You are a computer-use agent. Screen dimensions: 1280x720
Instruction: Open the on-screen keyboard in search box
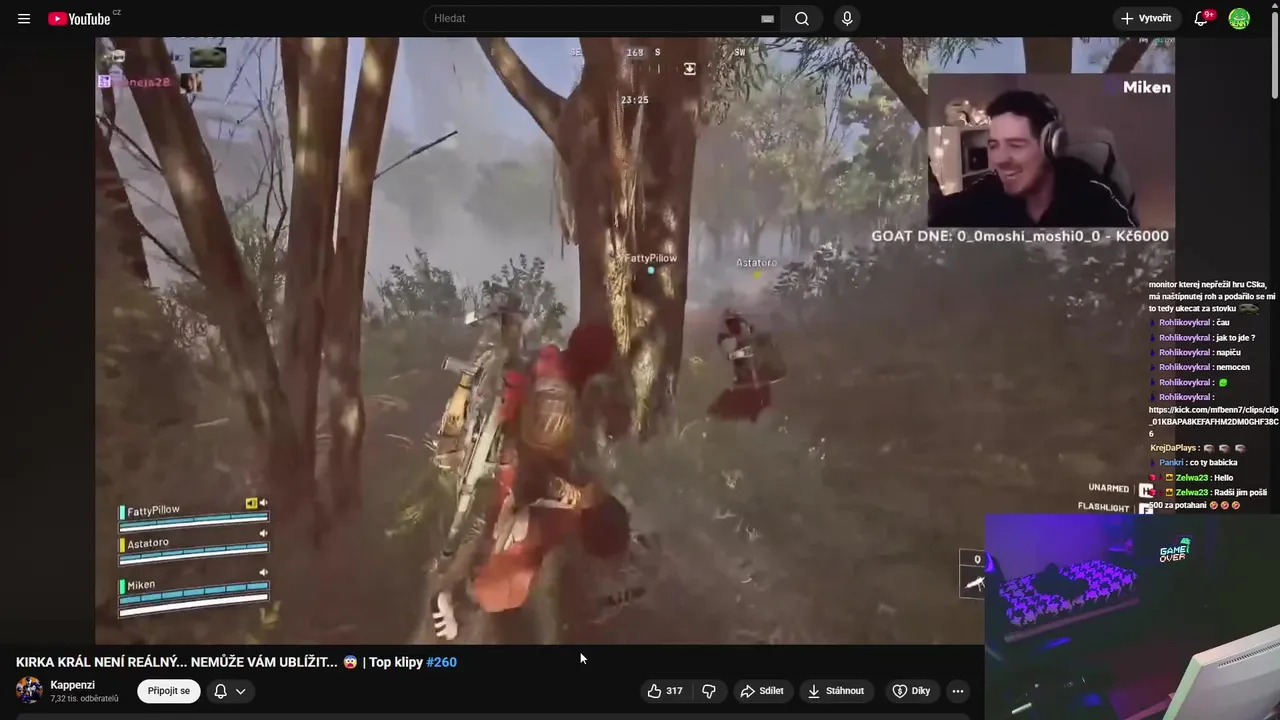(x=767, y=19)
